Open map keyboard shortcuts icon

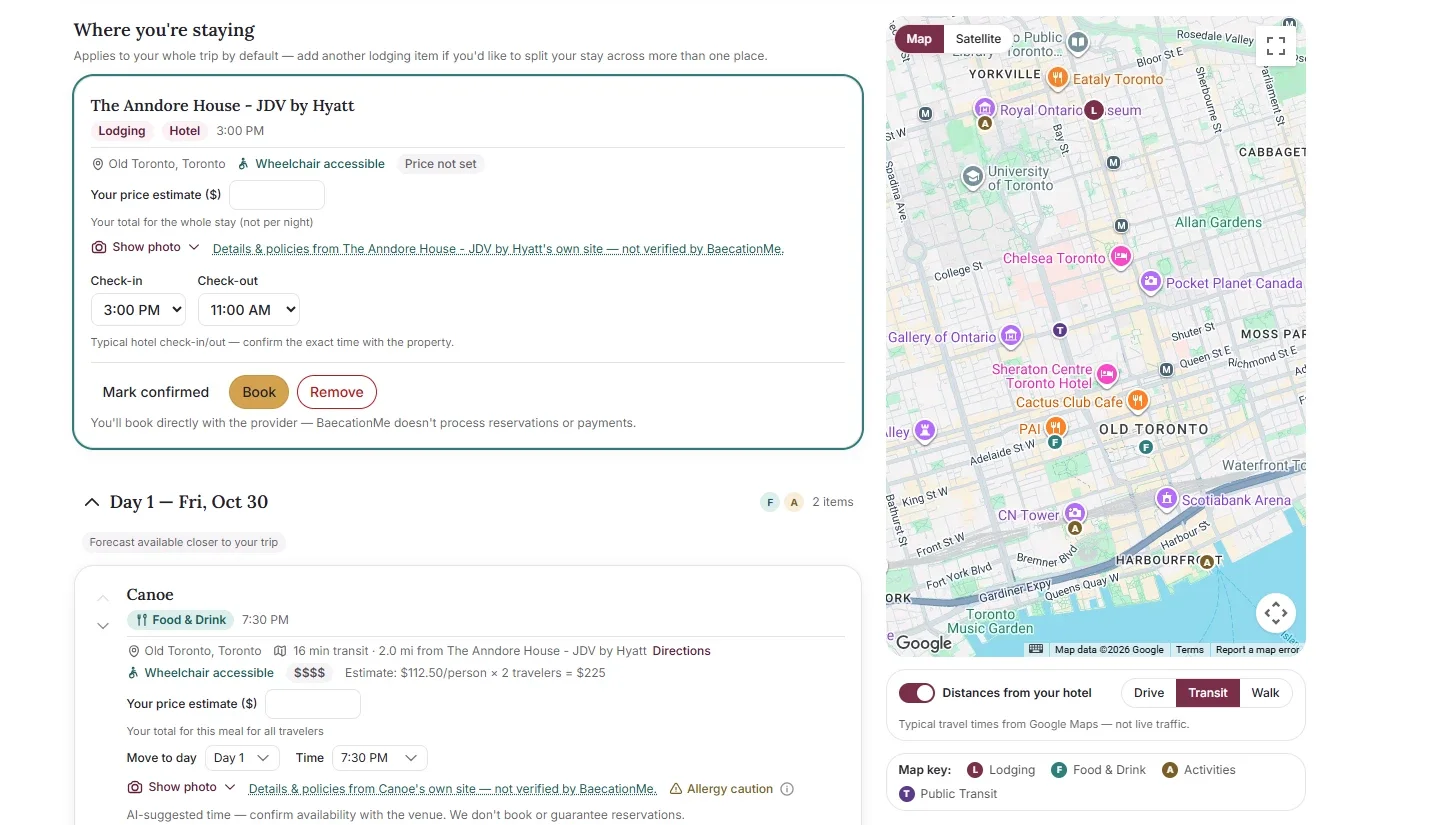tap(1036, 649)
